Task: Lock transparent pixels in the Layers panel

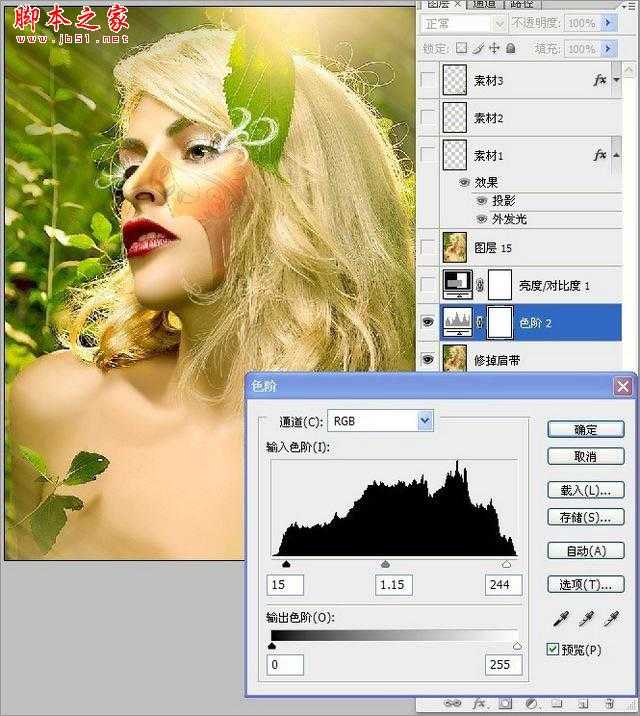Action: (462, 48)
